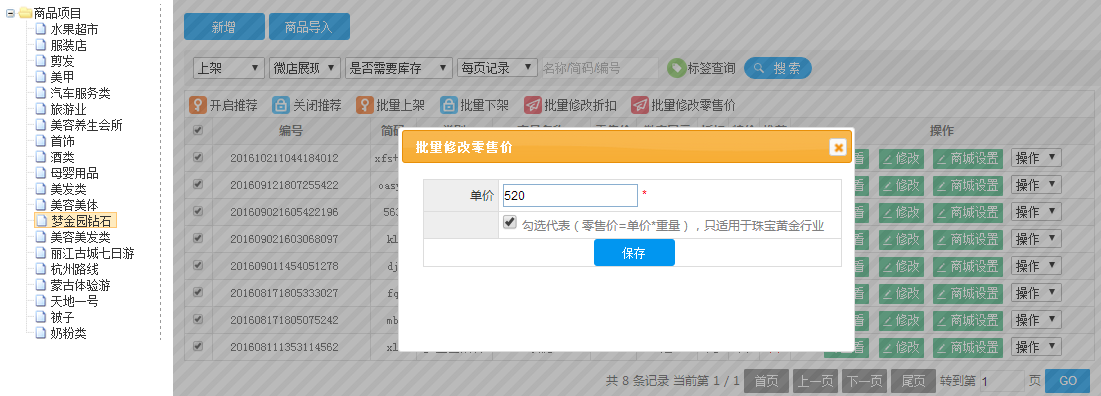Uncheck row 20160902160306​8097 checkbox

(x=198, y=238)
